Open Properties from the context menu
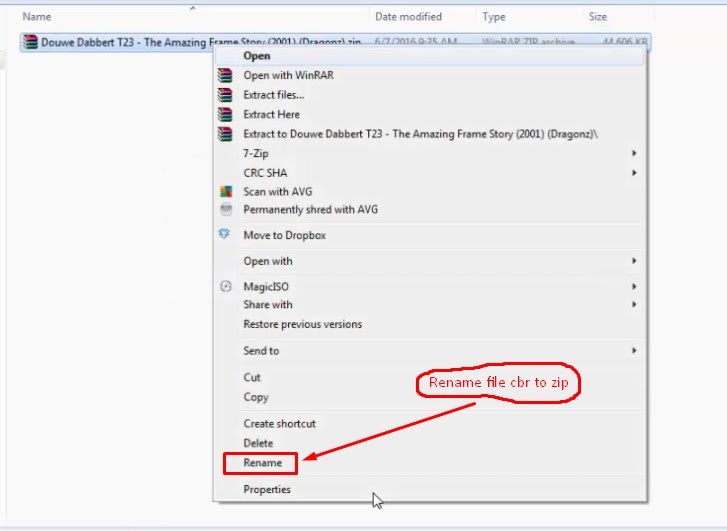The height and width of the screenshot is (531, 727). point(430,489)
